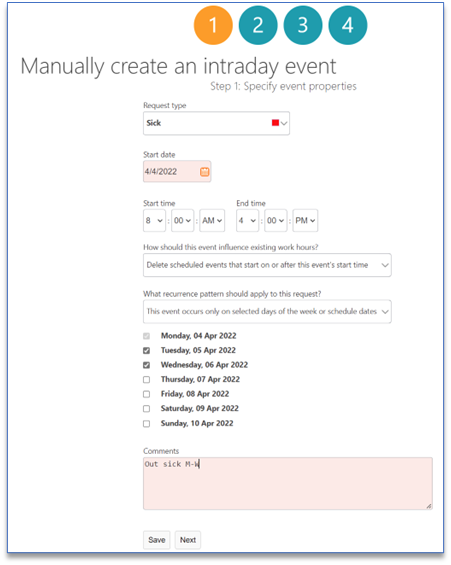Expand the work hours influence dropdown
The width and height of the screenshot is (451, 565).
(x=267, y=265)
